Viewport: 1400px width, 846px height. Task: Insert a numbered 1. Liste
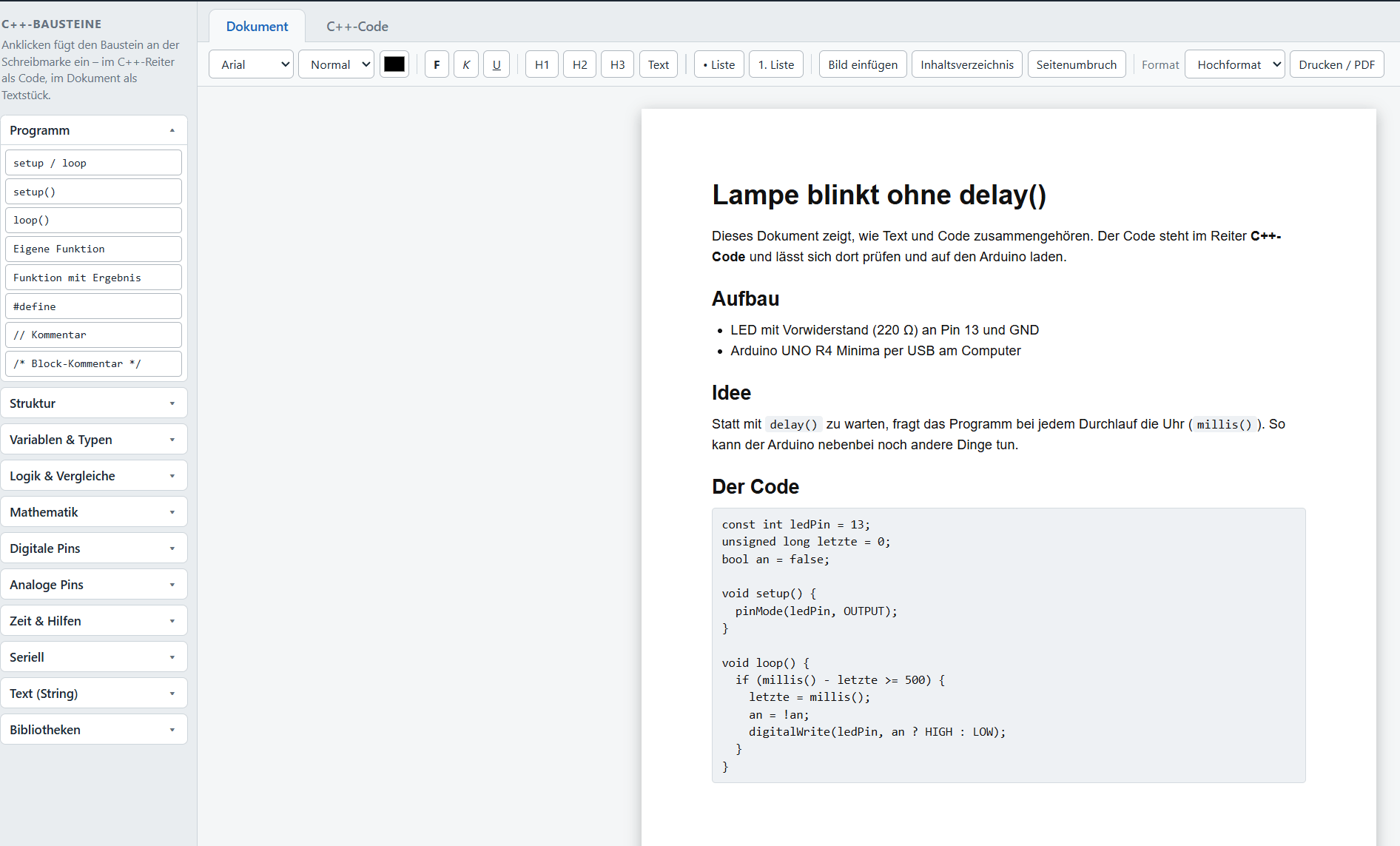(776, 64)
